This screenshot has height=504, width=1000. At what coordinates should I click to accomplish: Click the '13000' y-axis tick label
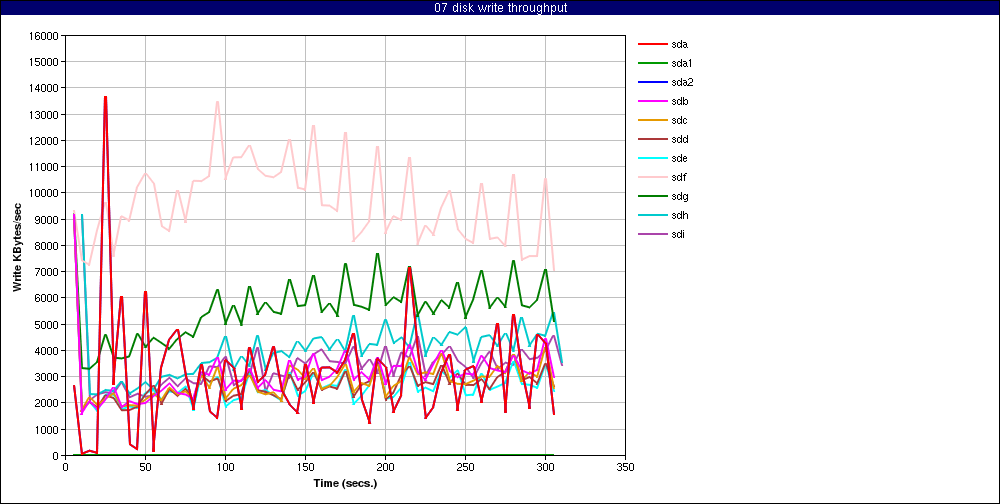click(x=45, y=114)
